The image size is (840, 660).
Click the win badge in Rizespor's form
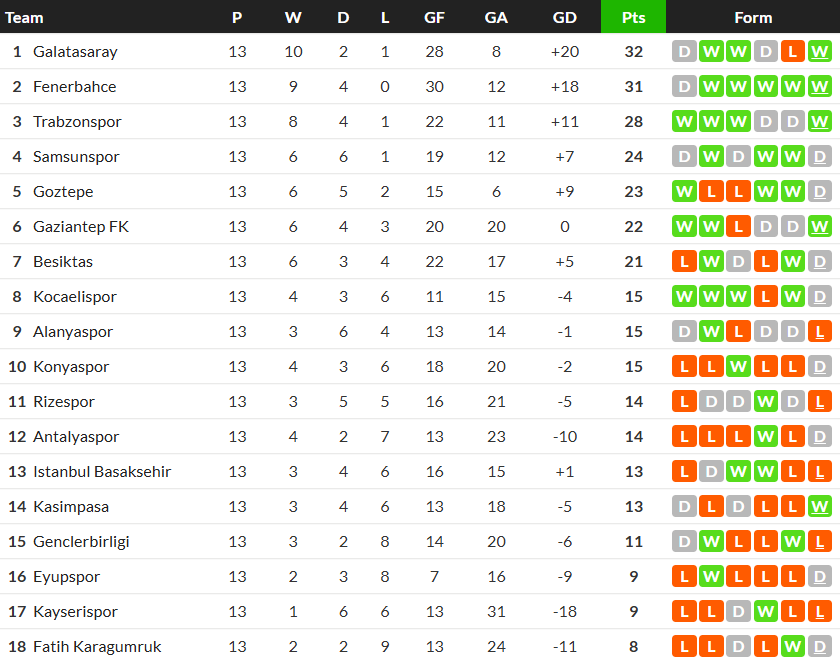pyautogui.click(x=765, y=402)
